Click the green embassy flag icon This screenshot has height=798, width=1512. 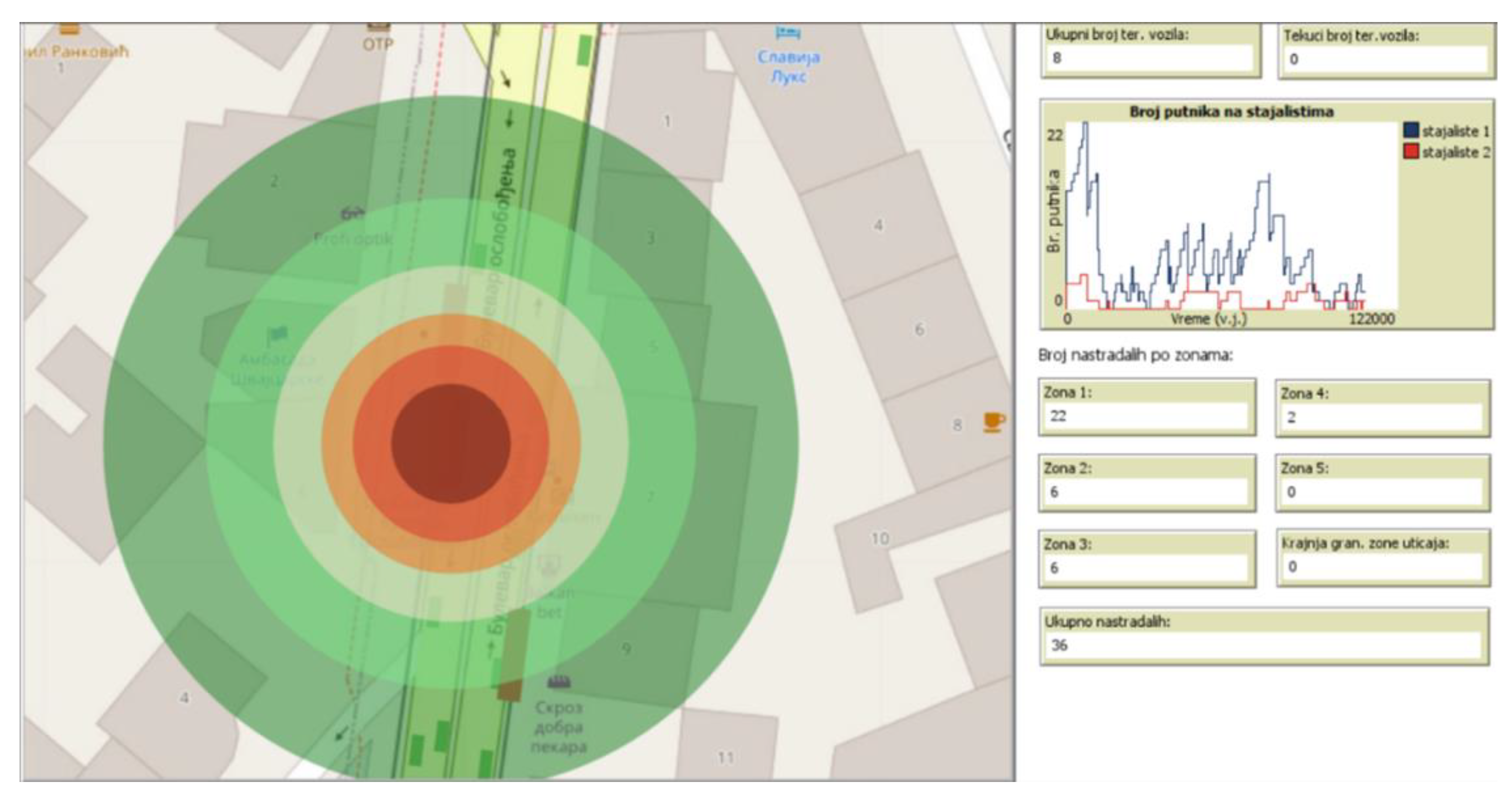277,336
